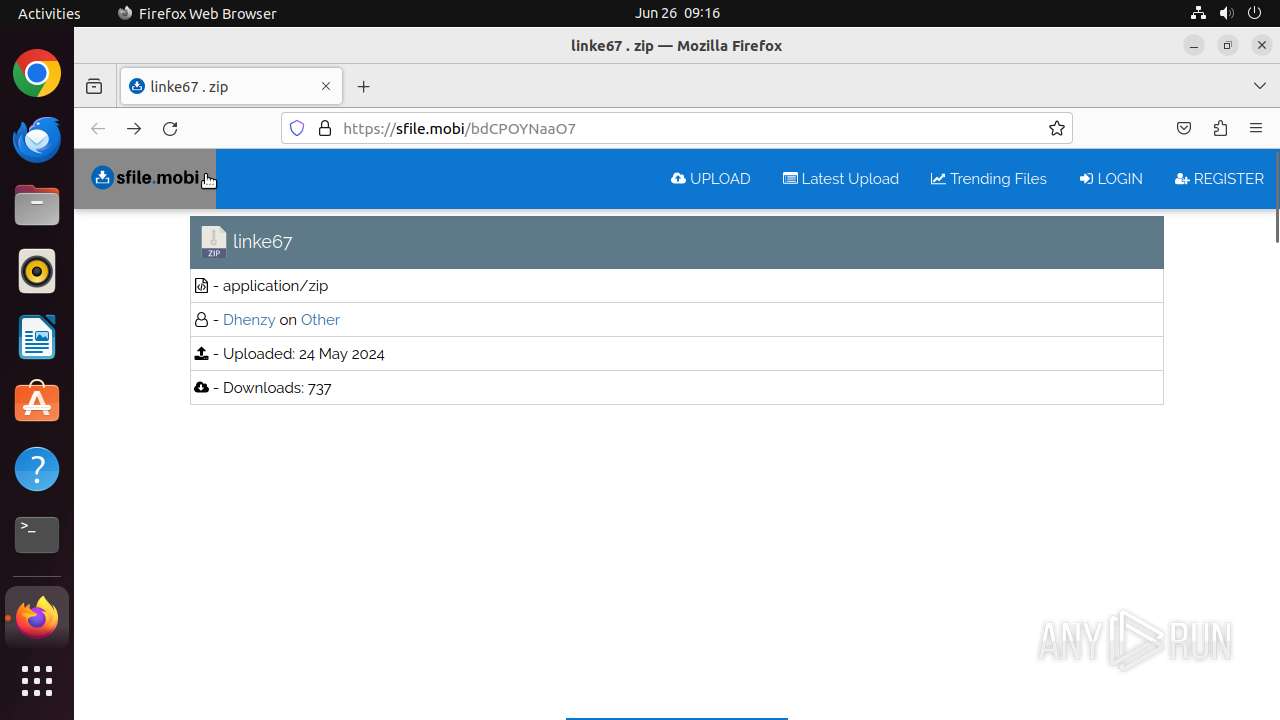Reload the current page
The height and width of the screenshot is (720, 1280).
170,128
